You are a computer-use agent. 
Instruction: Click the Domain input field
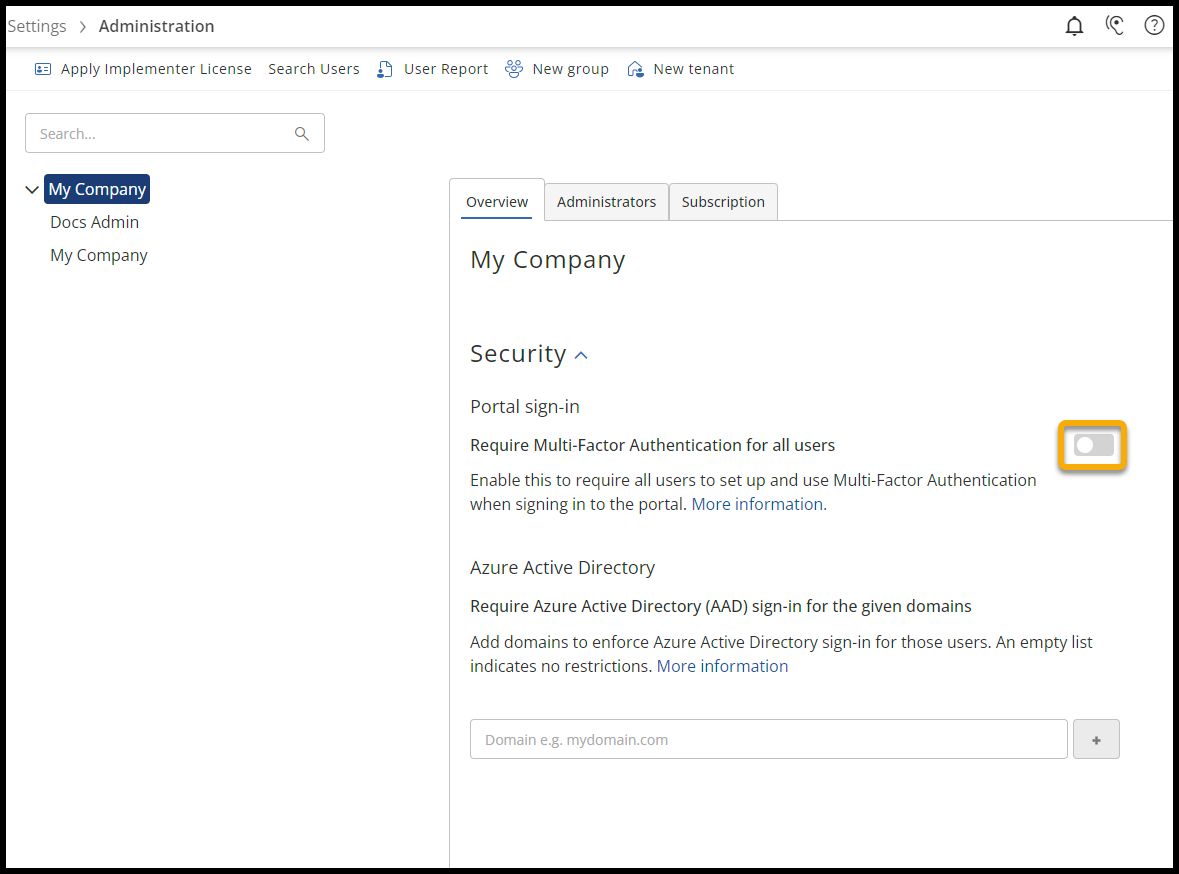tap(768, 740)
